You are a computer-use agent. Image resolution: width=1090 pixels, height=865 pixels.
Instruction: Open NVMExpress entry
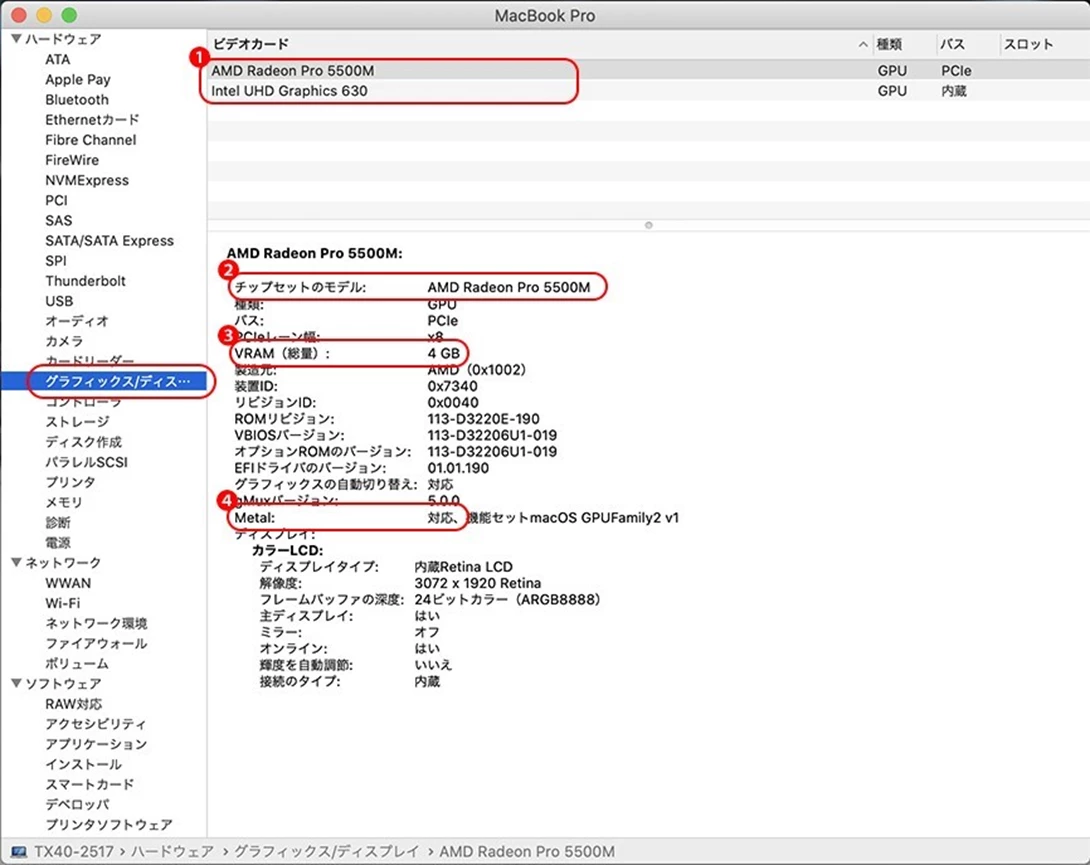pyautogui.click(x=87, y=180)
